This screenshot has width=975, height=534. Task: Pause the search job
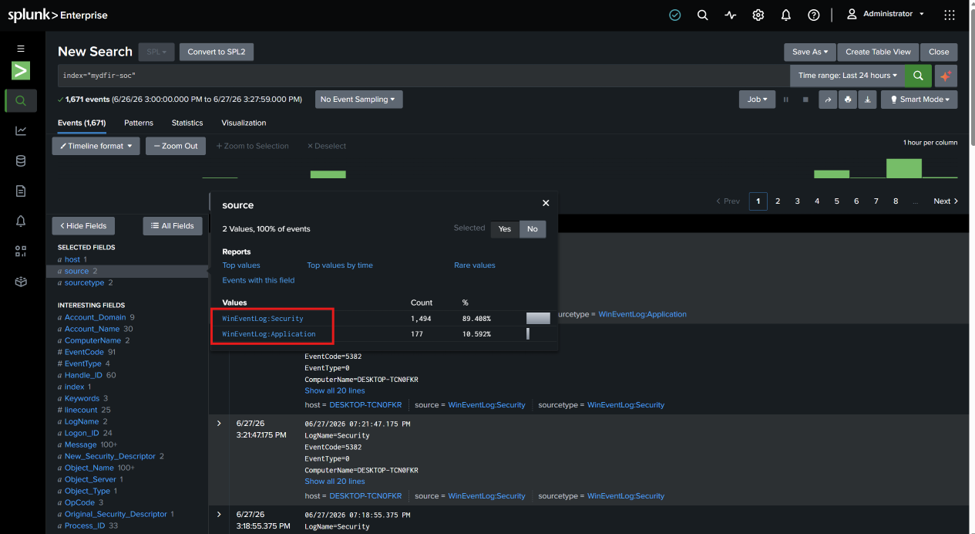click(x=786, y=99)
